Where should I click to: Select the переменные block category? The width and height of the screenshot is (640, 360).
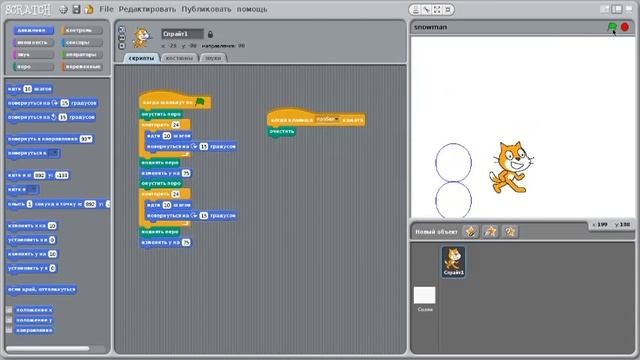[x=82, y=67]
